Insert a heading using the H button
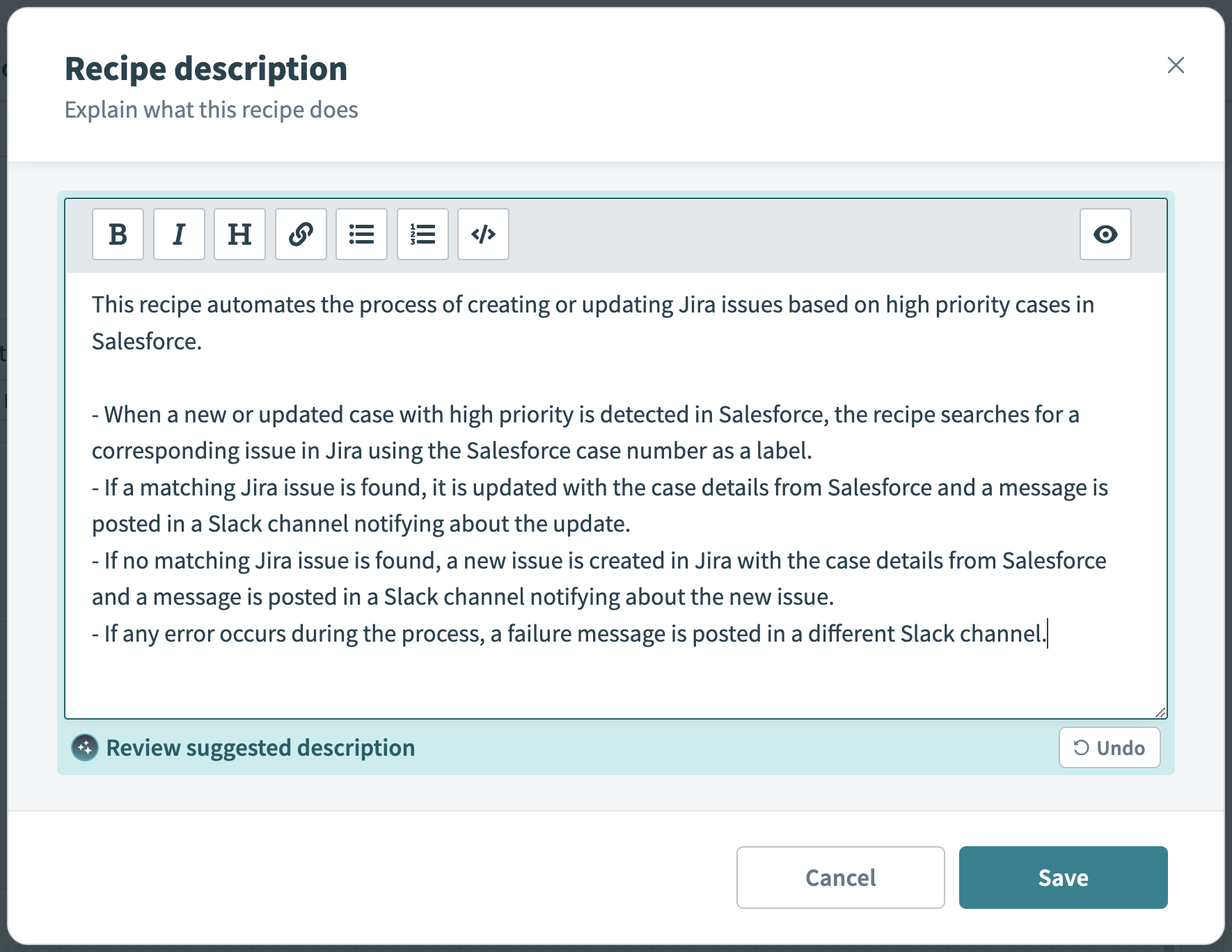This screenshot has height=952, width=1232. (x=239, y=235)
